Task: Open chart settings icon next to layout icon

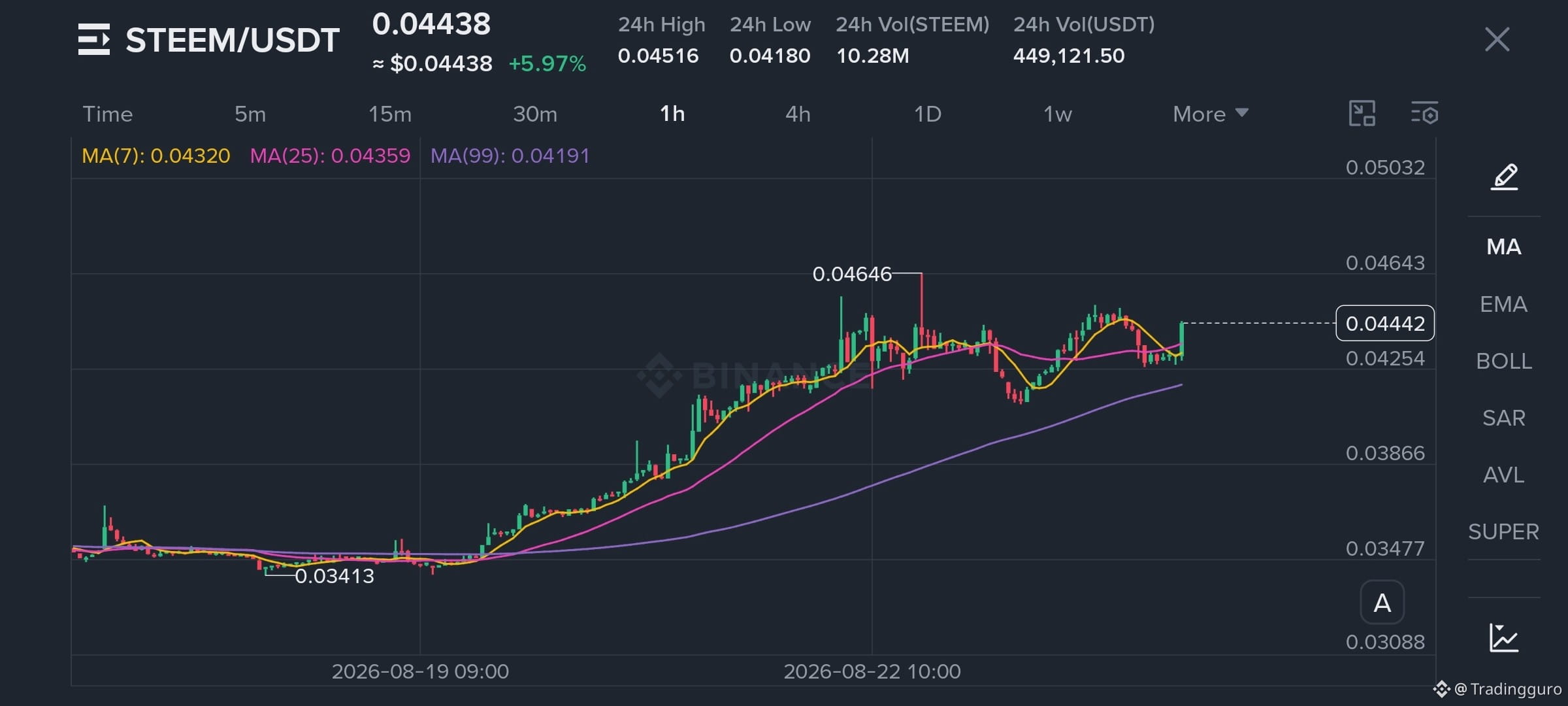Action: tap(1424, 114)
